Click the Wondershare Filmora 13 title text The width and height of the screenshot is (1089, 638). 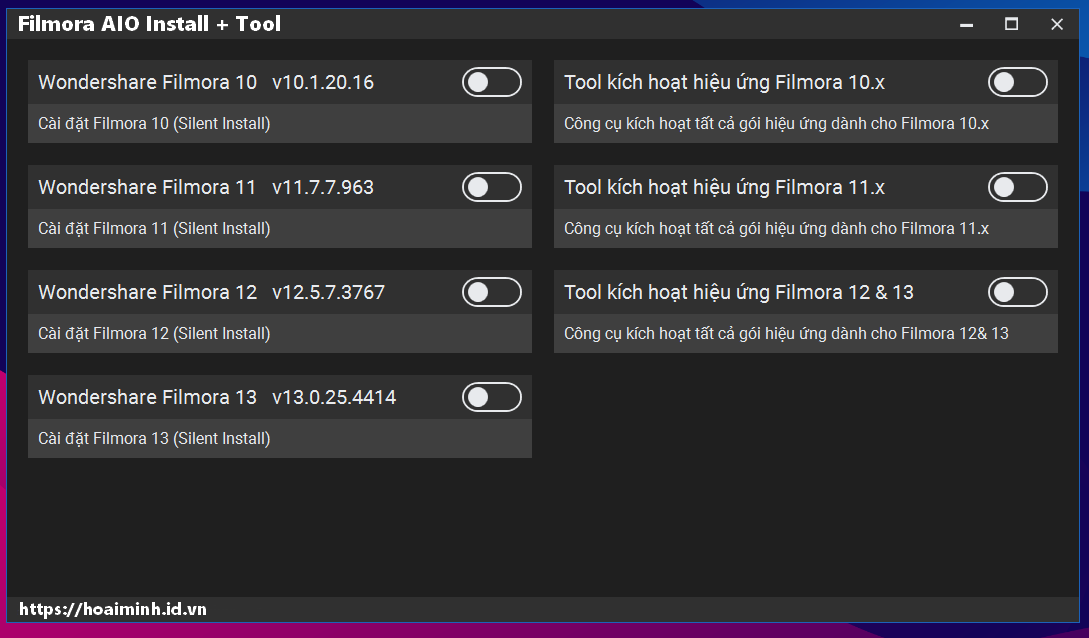tap(147, 397)
